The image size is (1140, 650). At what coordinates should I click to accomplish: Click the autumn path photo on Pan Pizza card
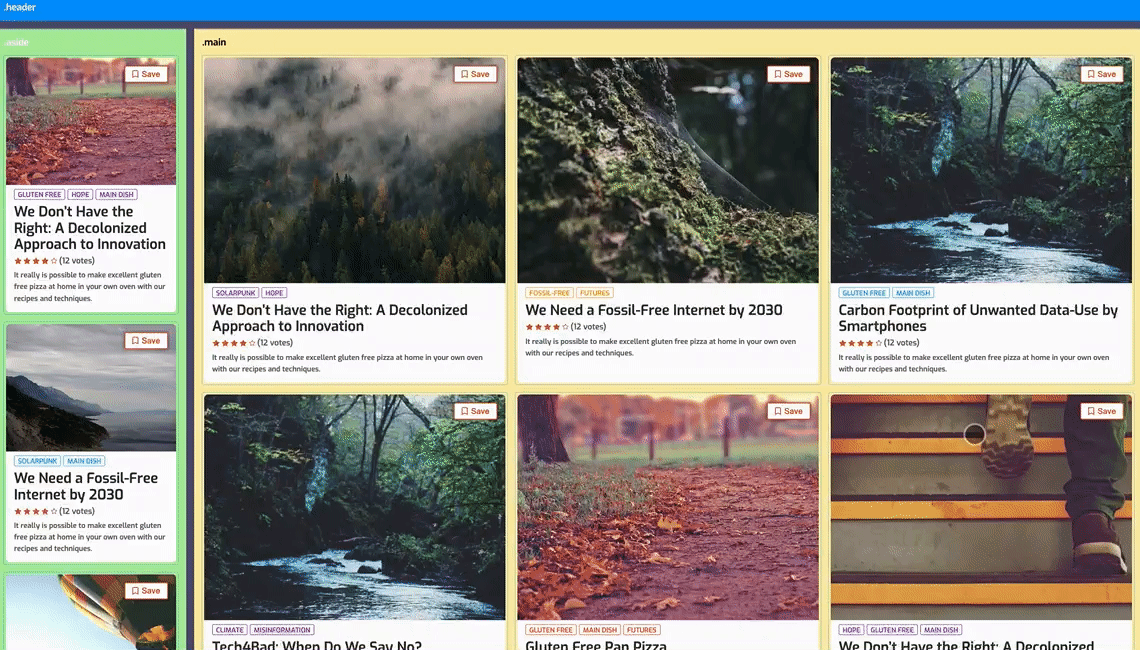point(668,507)
